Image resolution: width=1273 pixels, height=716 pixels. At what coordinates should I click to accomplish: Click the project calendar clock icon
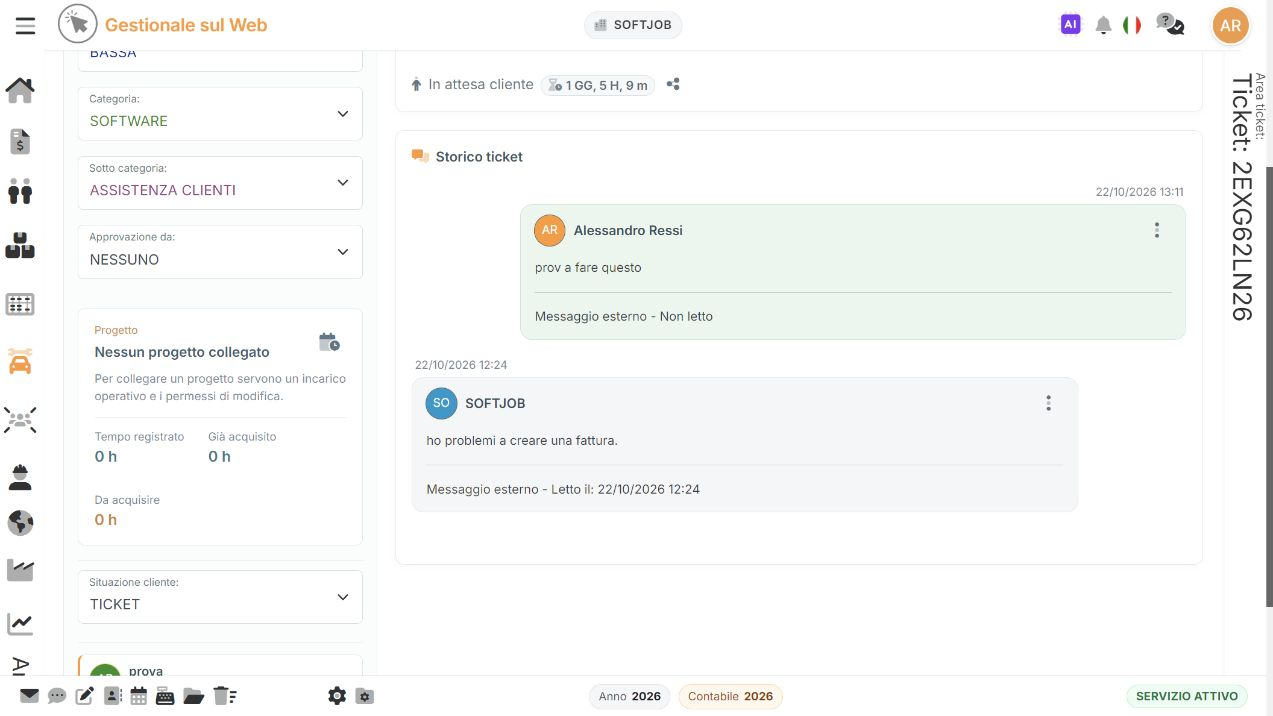[x=329, y=343]
